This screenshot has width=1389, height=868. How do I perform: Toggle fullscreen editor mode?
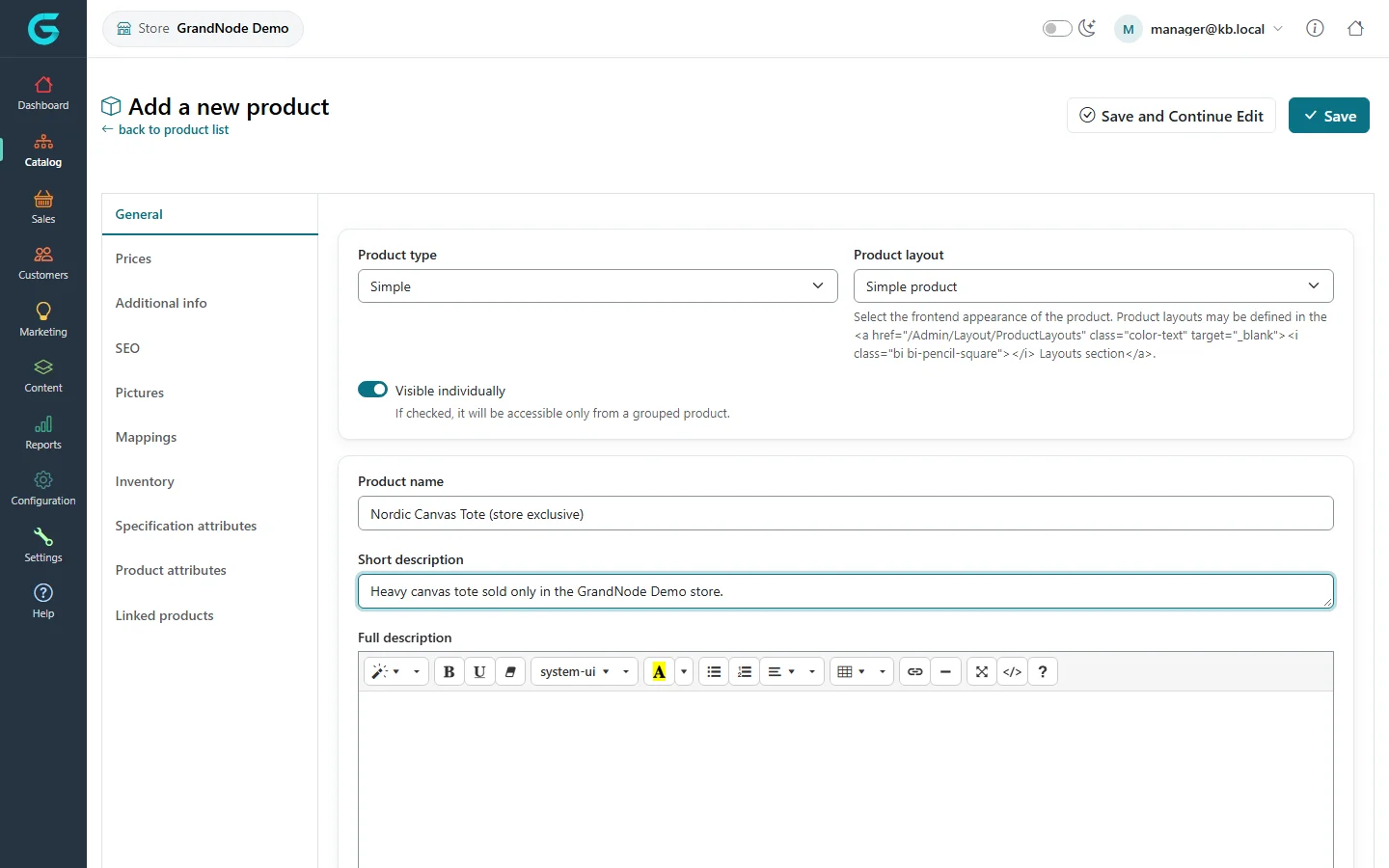click(x=982, y=671)
